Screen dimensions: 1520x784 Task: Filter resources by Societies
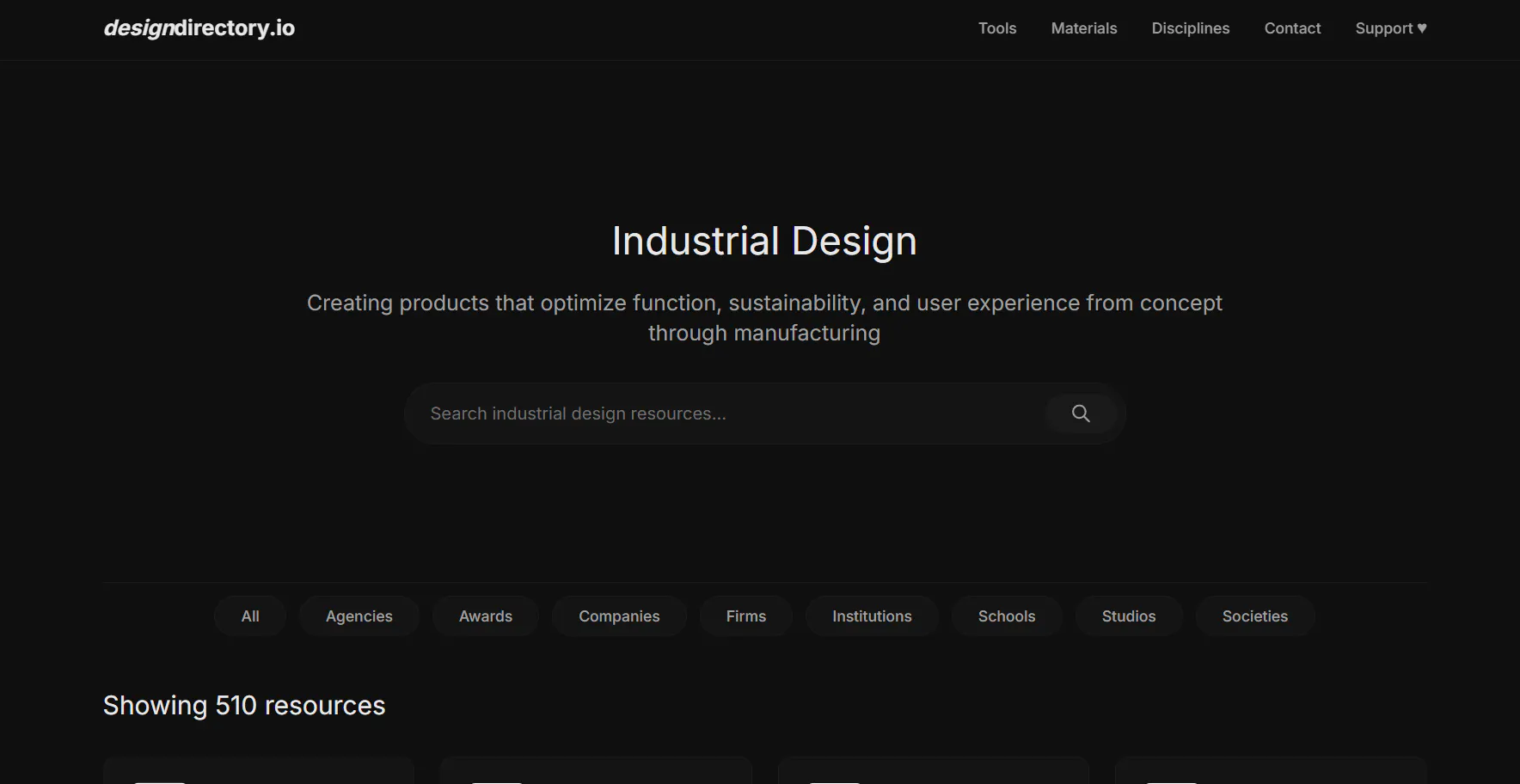1255,616
